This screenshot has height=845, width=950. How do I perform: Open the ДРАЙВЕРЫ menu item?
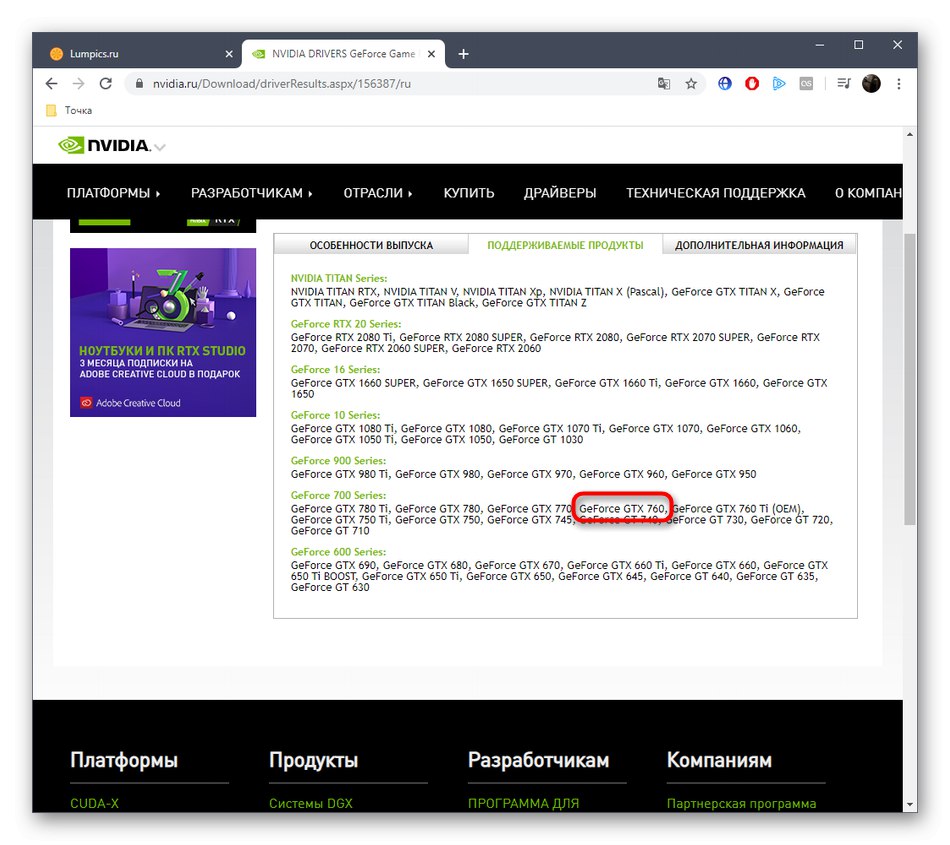[560, 193]
